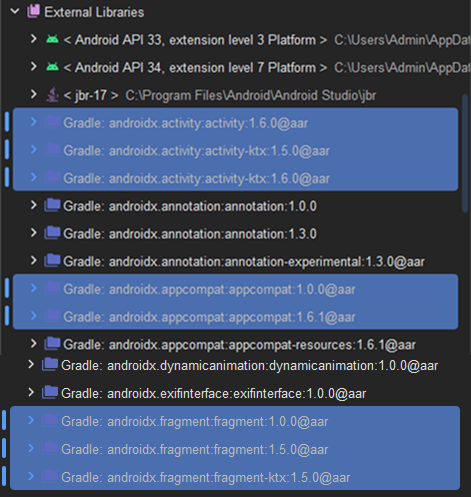This screenshot has height=497, width=471.
Task: Select Gradle: androidx.annotation:annotation:1.0.0
Action: (190, 206)
